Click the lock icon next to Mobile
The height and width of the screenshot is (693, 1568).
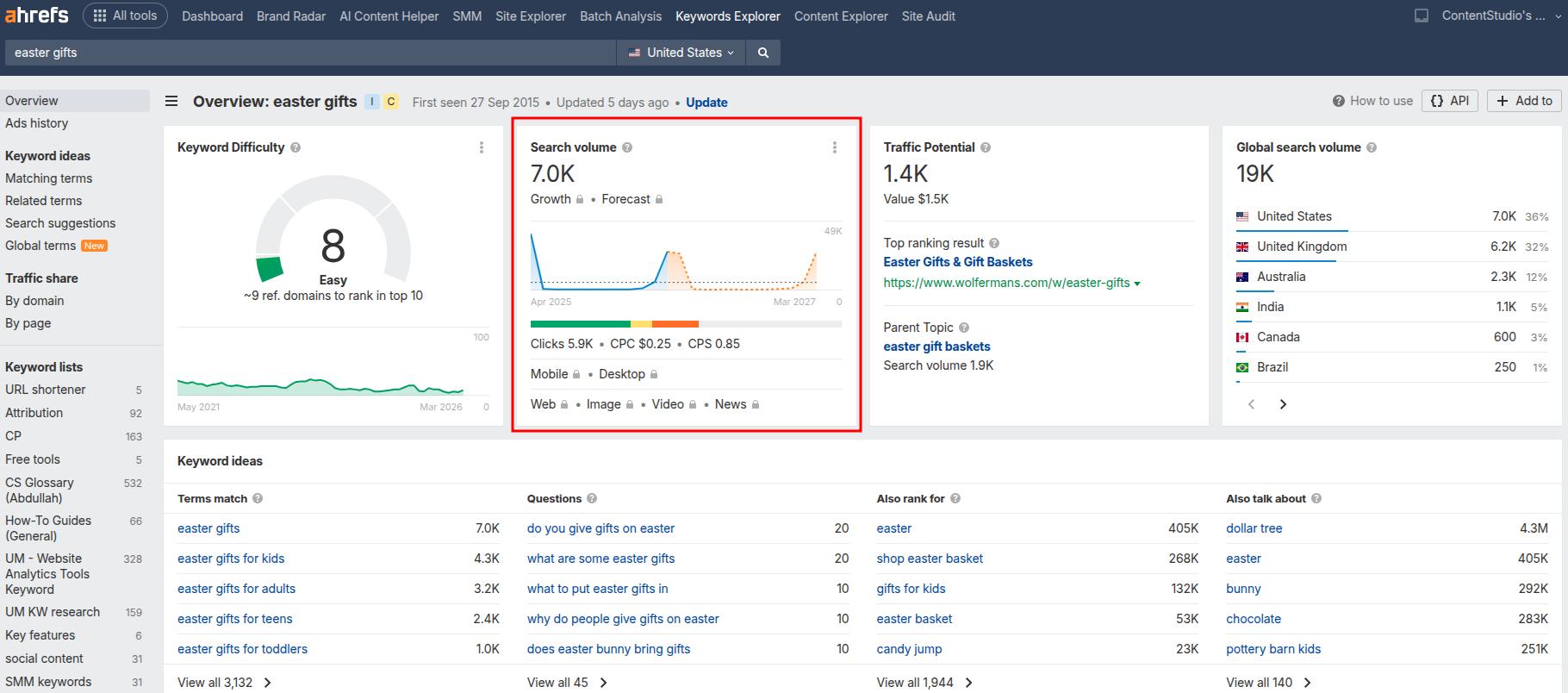click(x=577, y=374)
